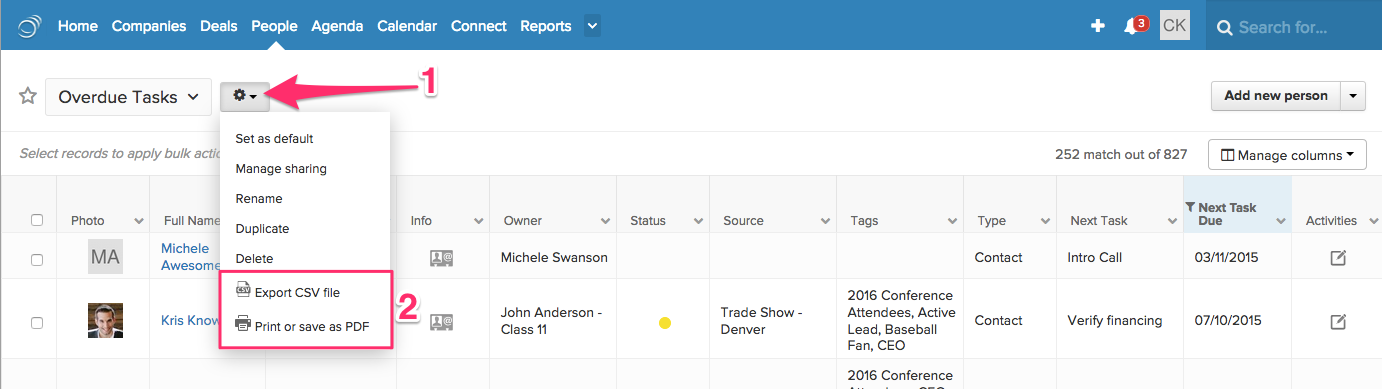
Task: Open the Agenda tab
Action: pyautogui.click(x=337, y=26)
